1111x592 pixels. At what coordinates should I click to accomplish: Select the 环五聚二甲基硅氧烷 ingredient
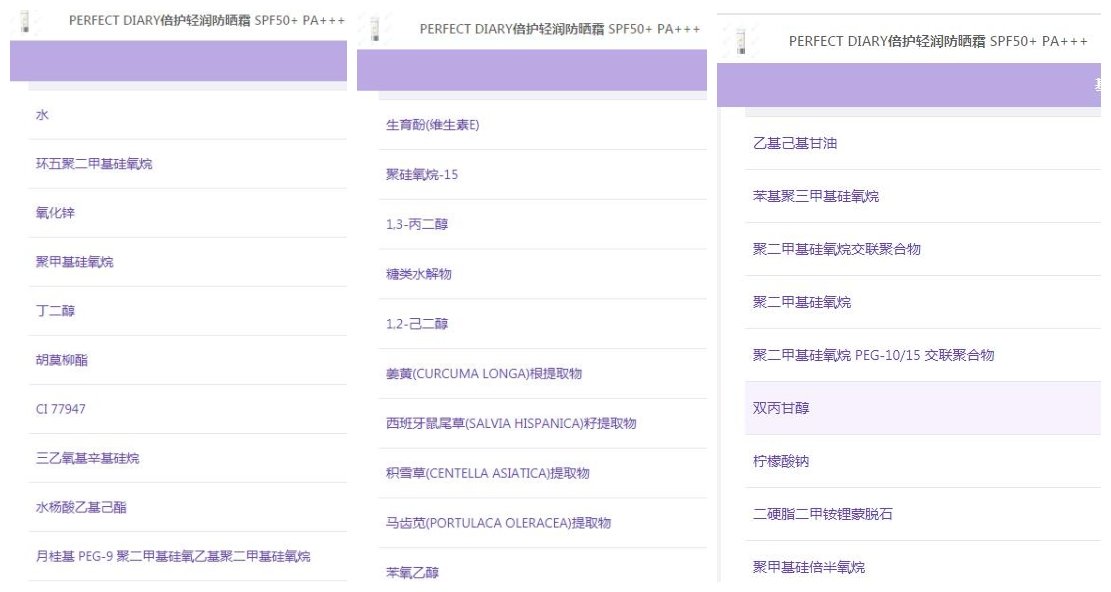pyautogui.click(x=94, y=164)
